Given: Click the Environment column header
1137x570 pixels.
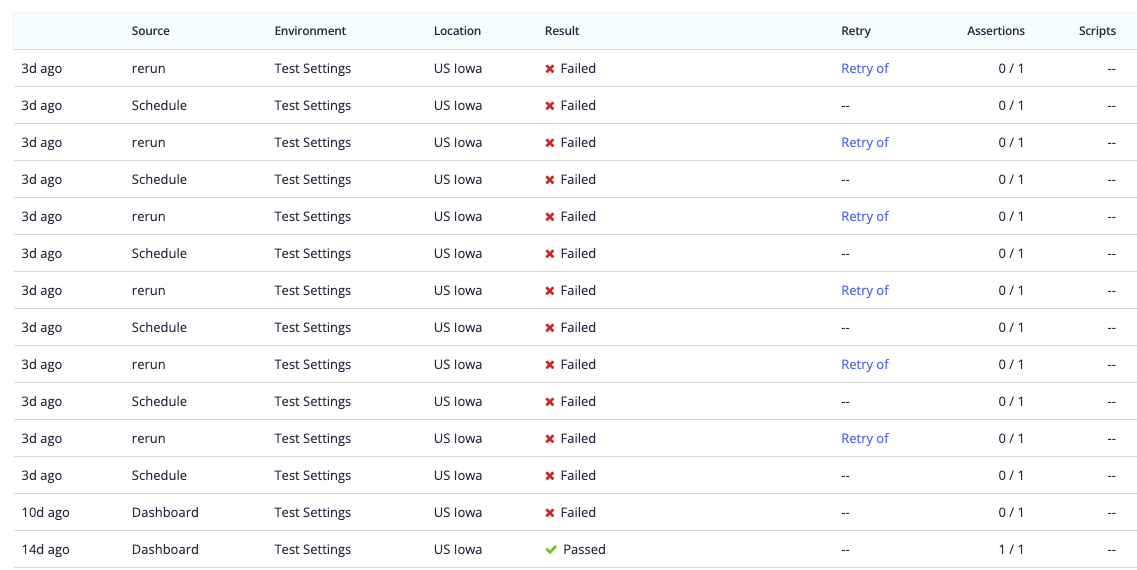Looking at the screenshot, I should [310, 31].
